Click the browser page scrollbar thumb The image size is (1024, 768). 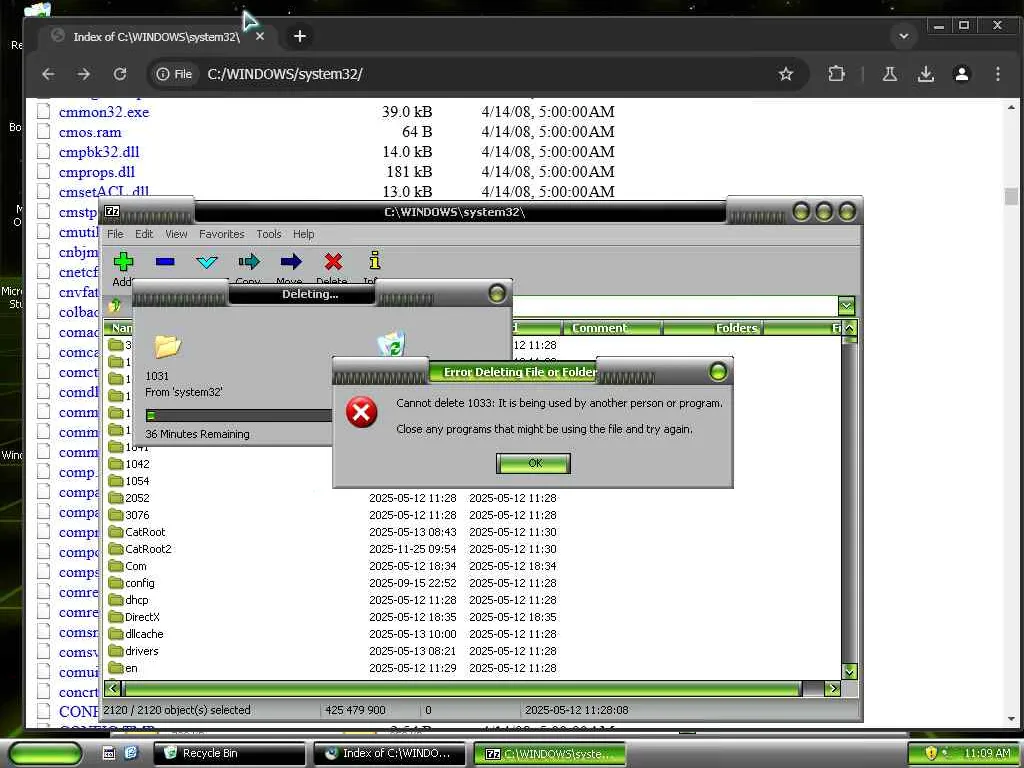(1011, 196)
